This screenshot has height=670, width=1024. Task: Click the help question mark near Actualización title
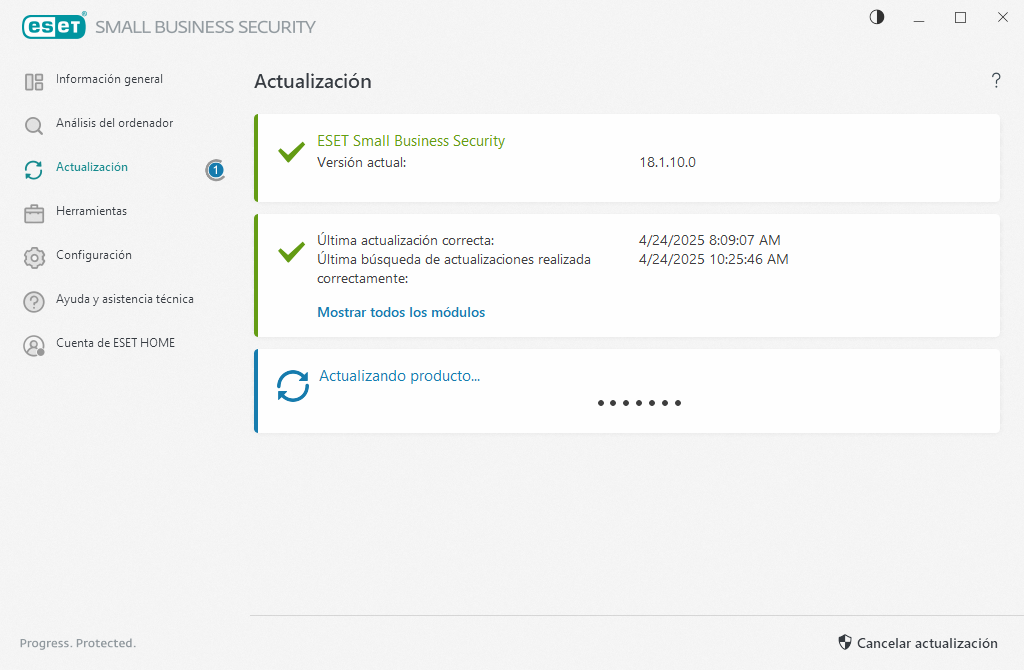tap(996, 81)
